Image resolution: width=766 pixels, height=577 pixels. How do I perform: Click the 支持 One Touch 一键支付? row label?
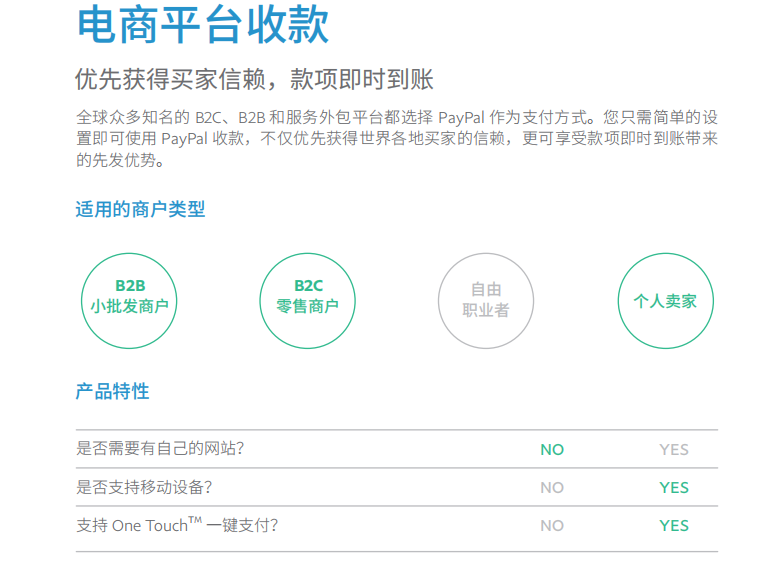[x=177, y=525]
